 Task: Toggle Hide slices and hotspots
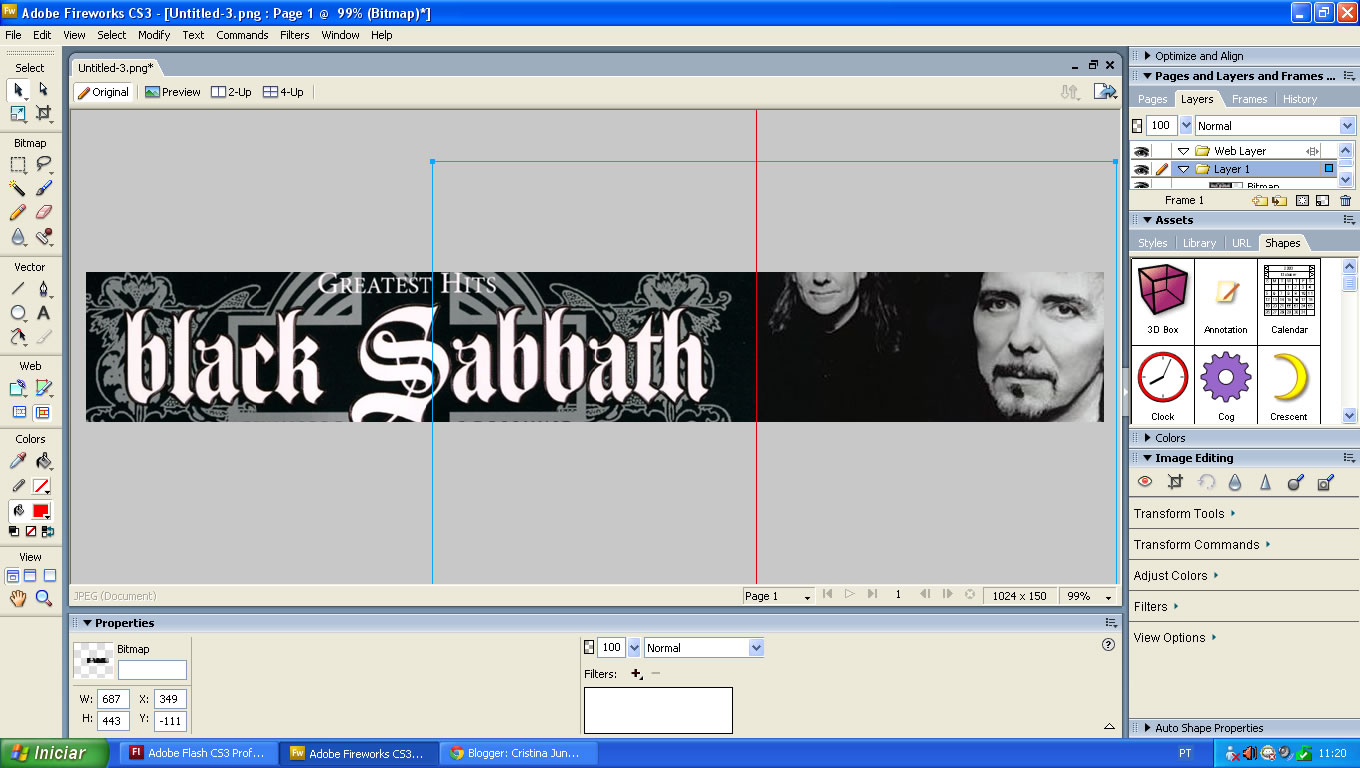click(19, 412)
